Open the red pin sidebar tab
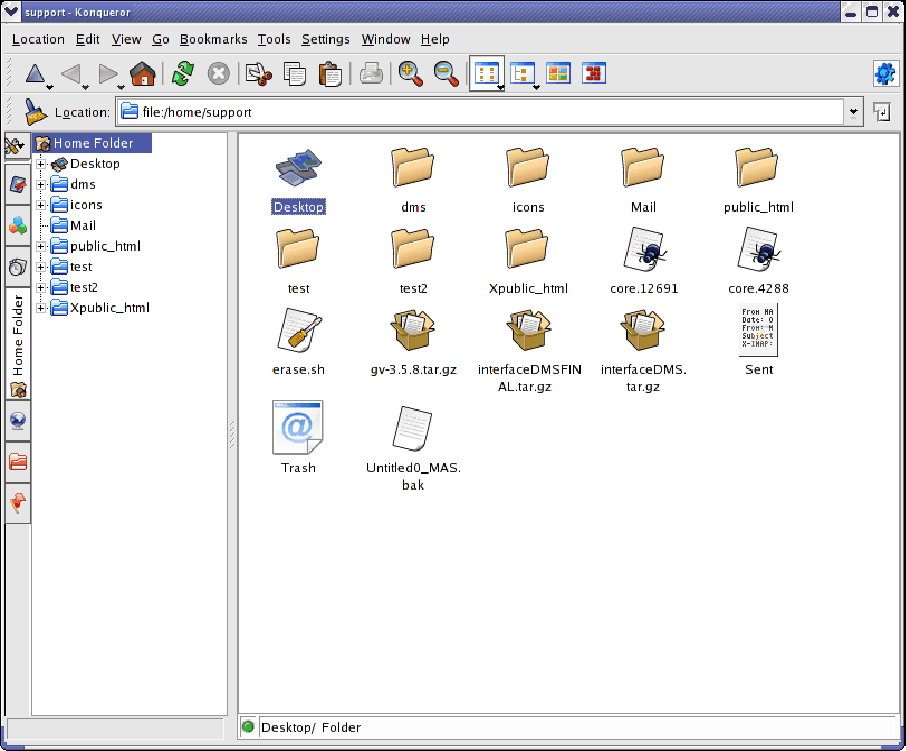Screen dimensions: 906x751 click(18, 503)
